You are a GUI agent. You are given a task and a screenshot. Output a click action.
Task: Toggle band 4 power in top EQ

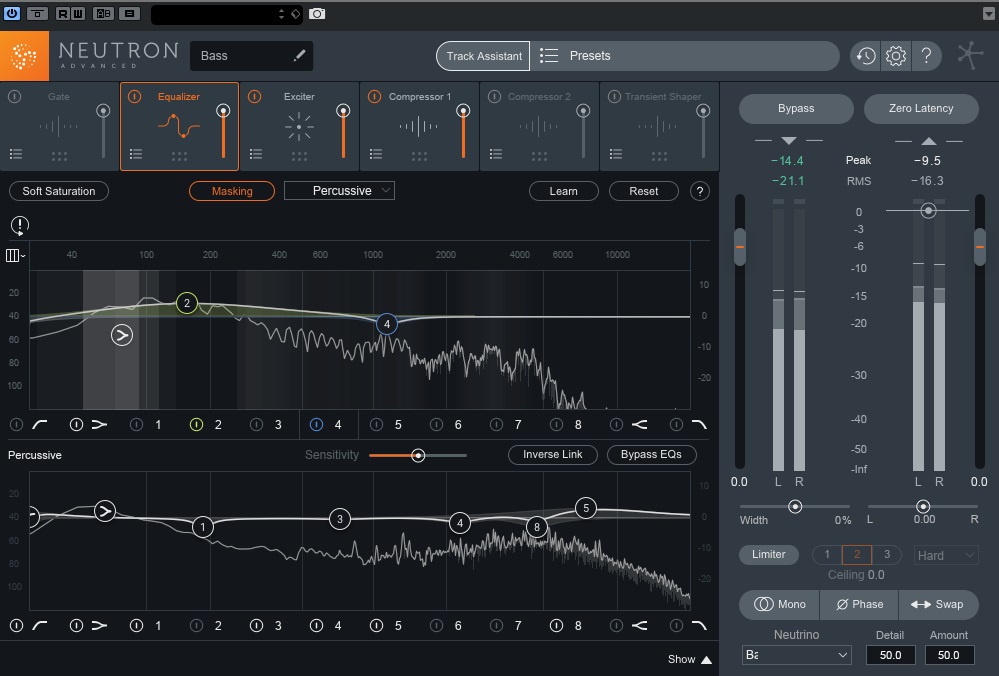point(316,424)
